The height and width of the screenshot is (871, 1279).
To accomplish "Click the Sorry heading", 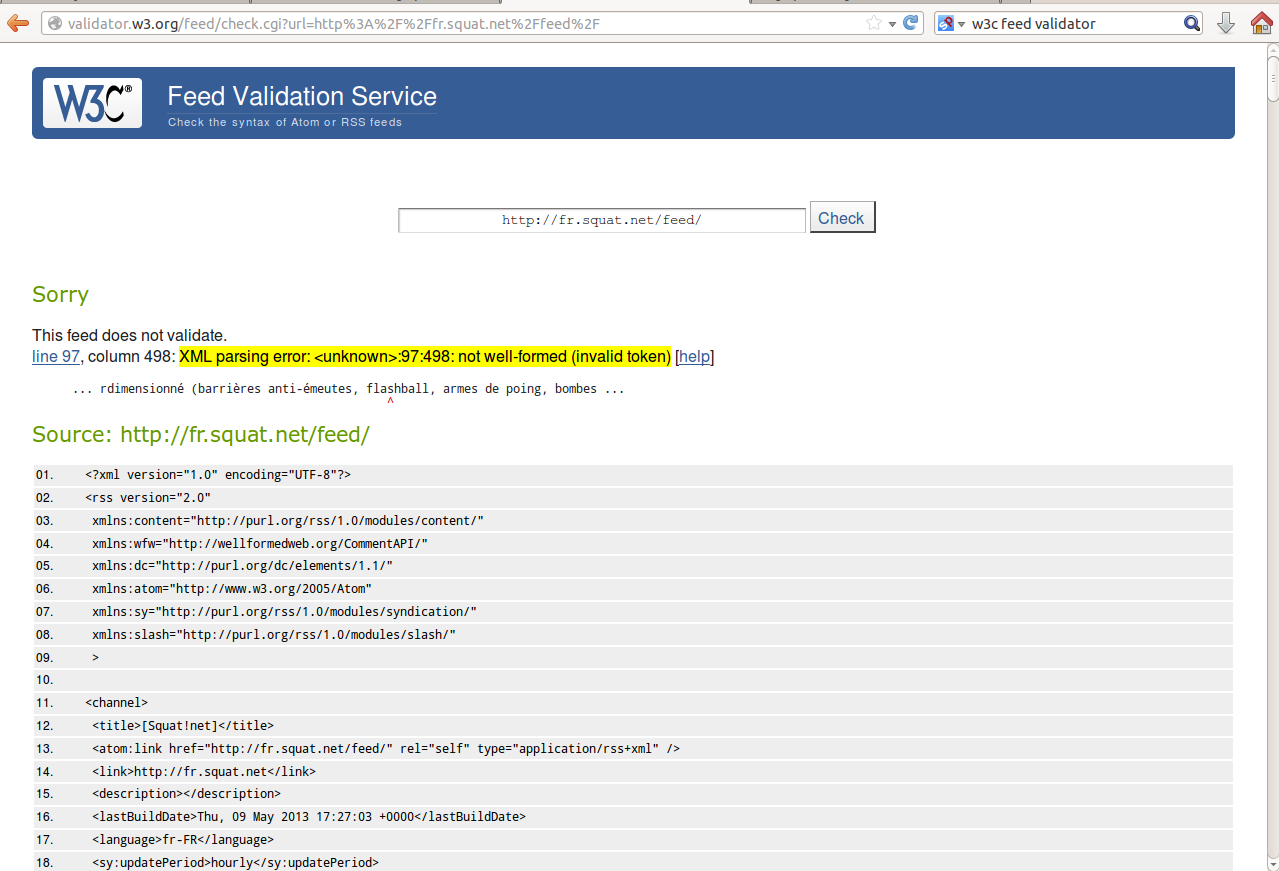I will pos(60,294).
